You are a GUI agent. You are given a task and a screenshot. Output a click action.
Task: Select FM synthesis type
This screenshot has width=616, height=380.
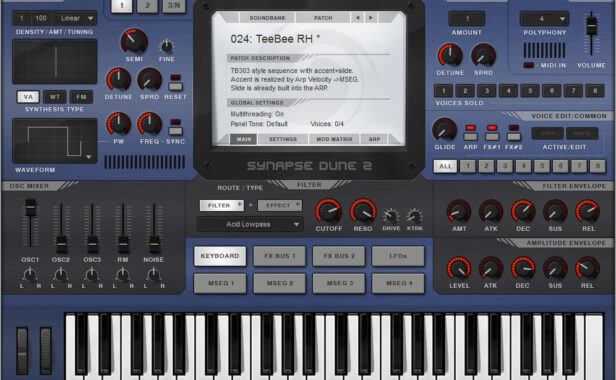(x=81, y=97)
